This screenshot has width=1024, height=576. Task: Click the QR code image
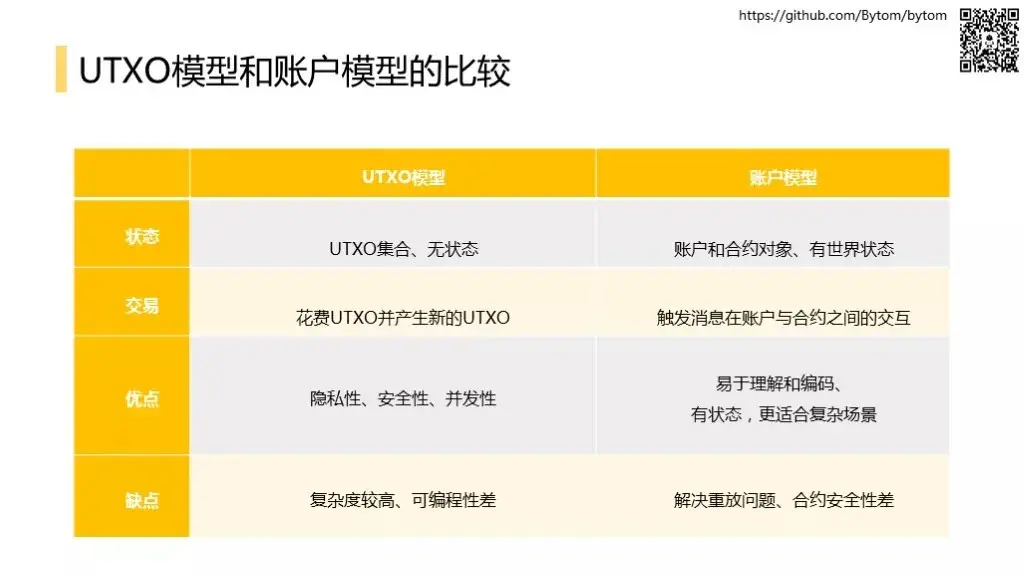(x=989, y=39)
